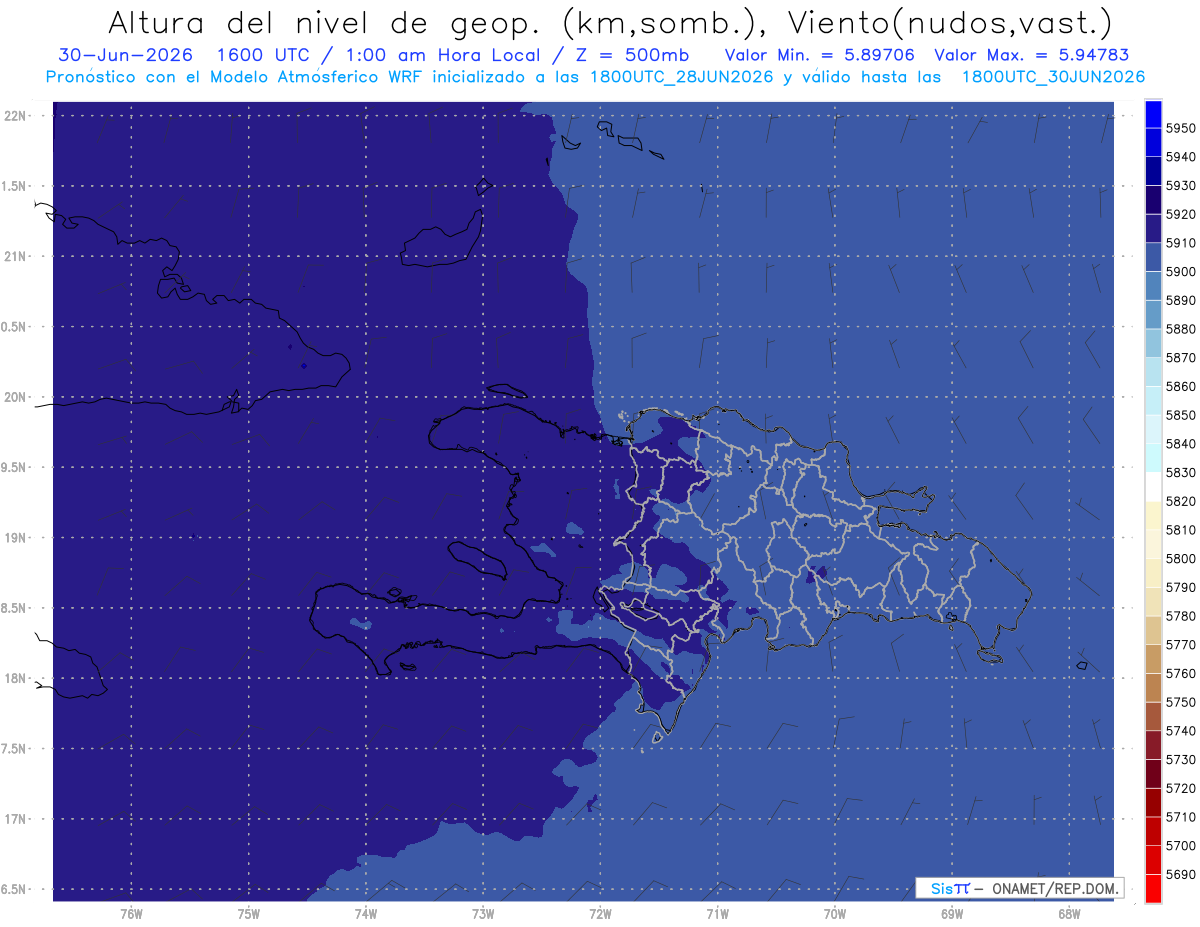This screenshot has width=1200, height=927.
Task: Pick the color bar segment between 5900 and 5910
Action: point(1153,258)
